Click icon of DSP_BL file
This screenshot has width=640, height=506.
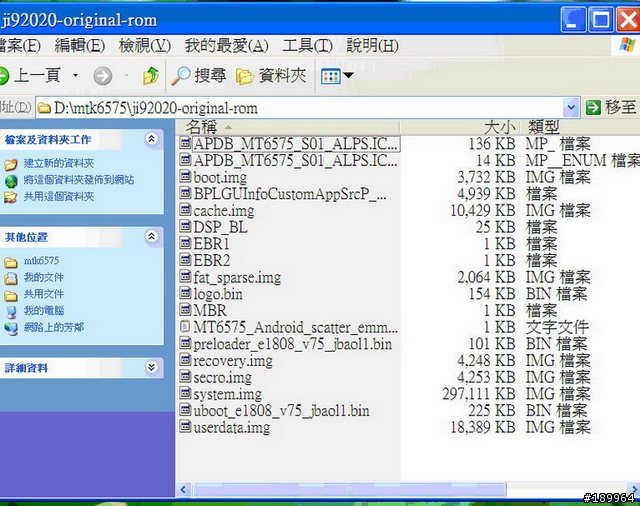coord(185,227)
